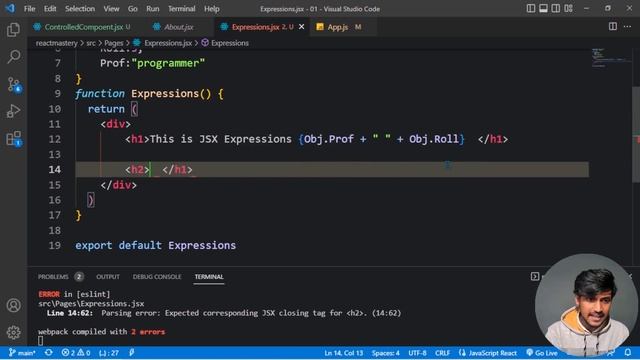Screen dimensions: 640x360
Task: Click the terminal input cursor
Action: tap(40, 341)
